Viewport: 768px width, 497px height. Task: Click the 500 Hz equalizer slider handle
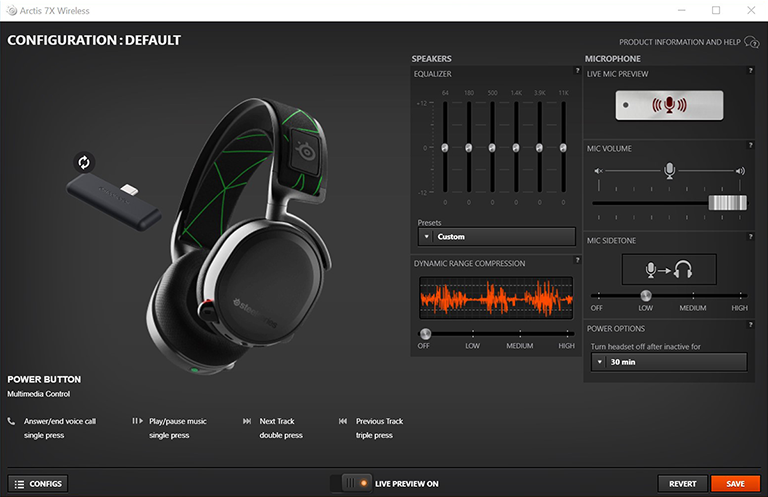coord(492,147)
